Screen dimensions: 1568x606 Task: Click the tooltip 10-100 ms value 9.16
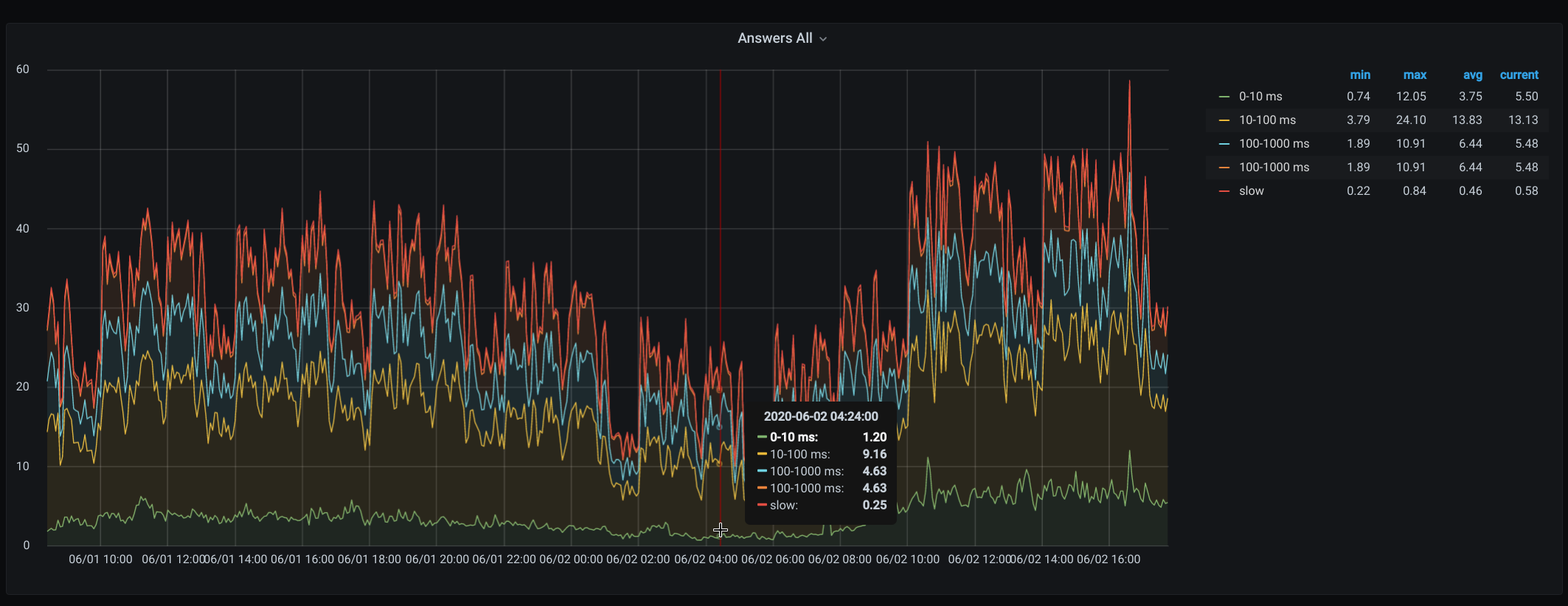875,455
